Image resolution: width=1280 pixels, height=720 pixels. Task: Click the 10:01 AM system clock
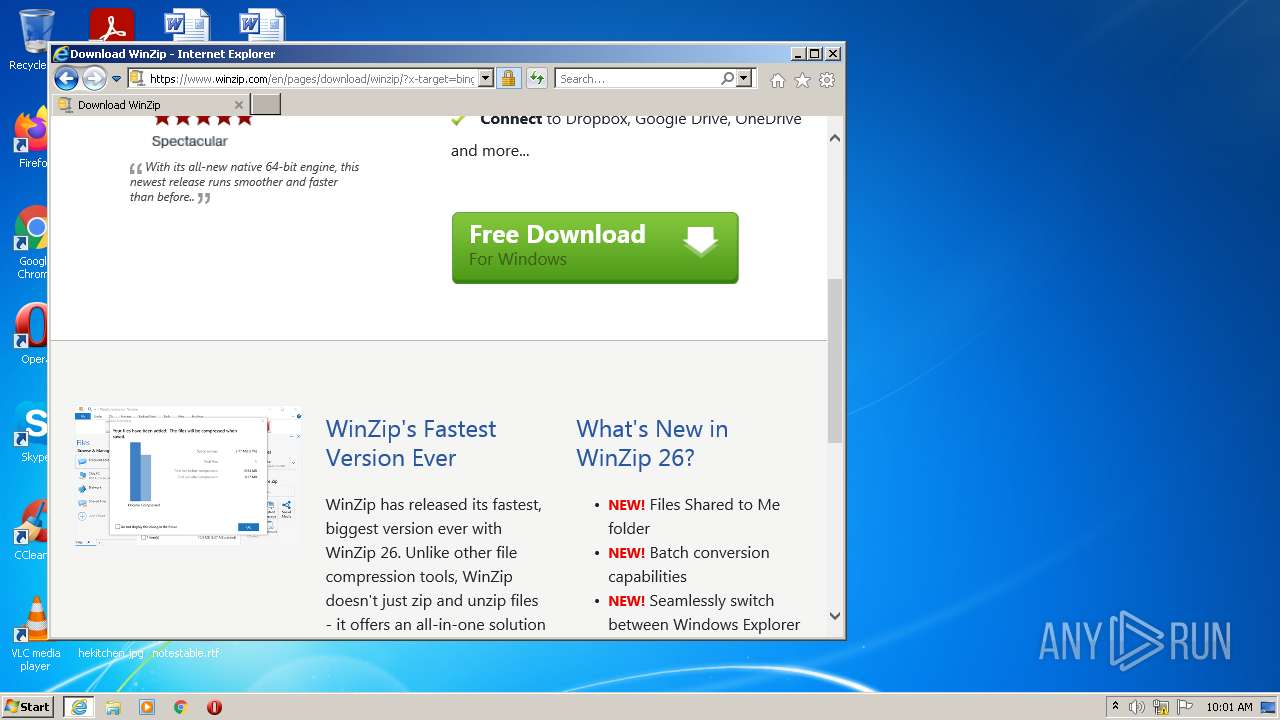click(1229, 707)
